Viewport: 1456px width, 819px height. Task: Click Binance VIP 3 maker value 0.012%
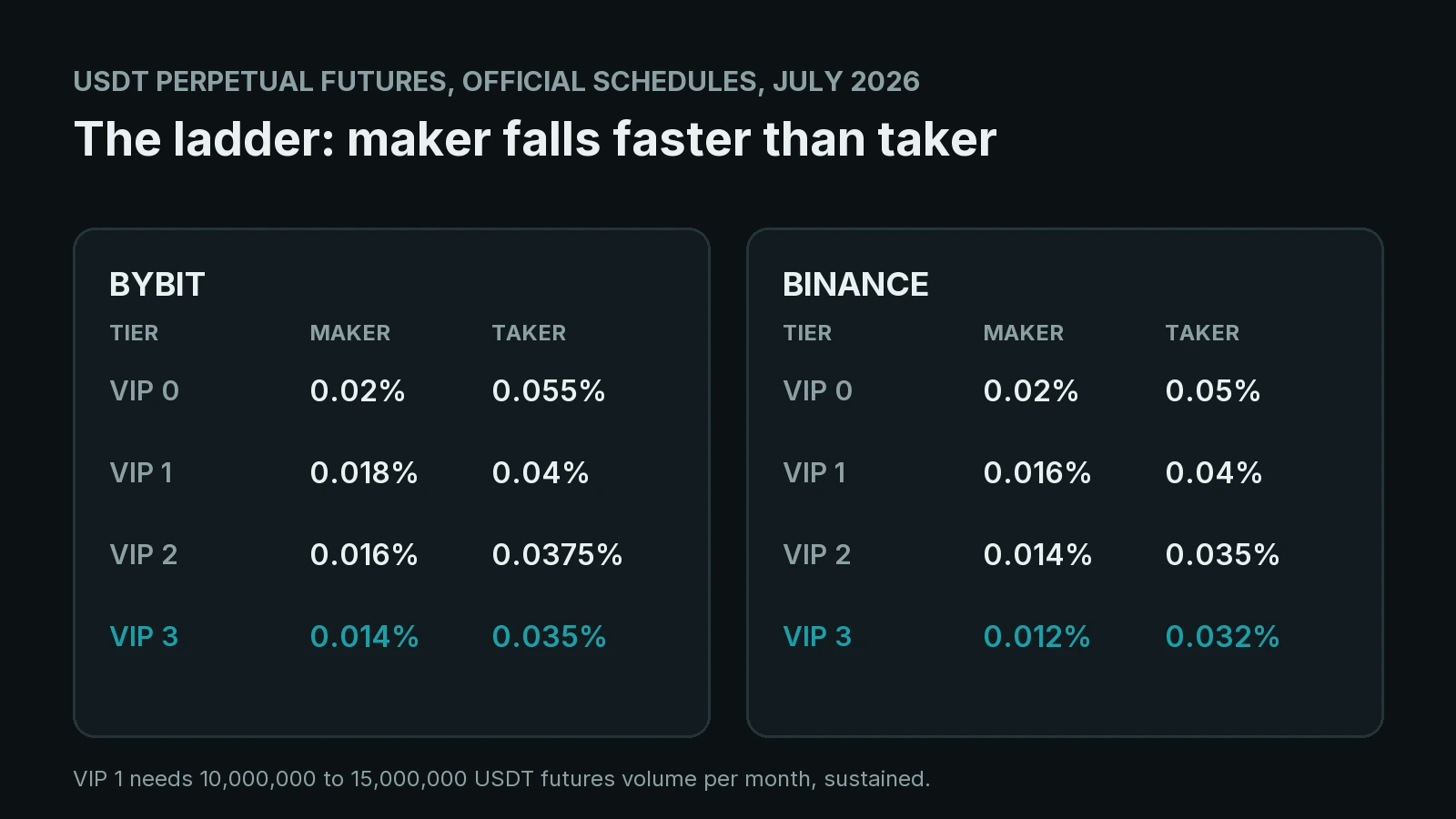[x=1036, y=637]
